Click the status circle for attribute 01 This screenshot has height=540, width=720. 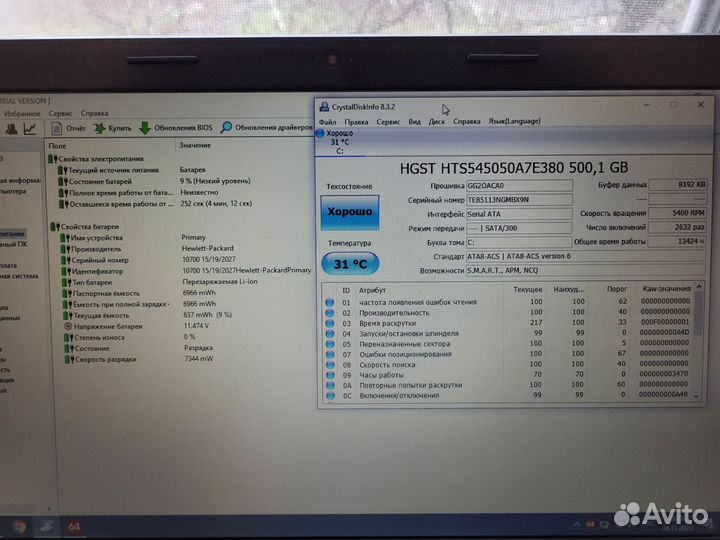coord(330,303)
